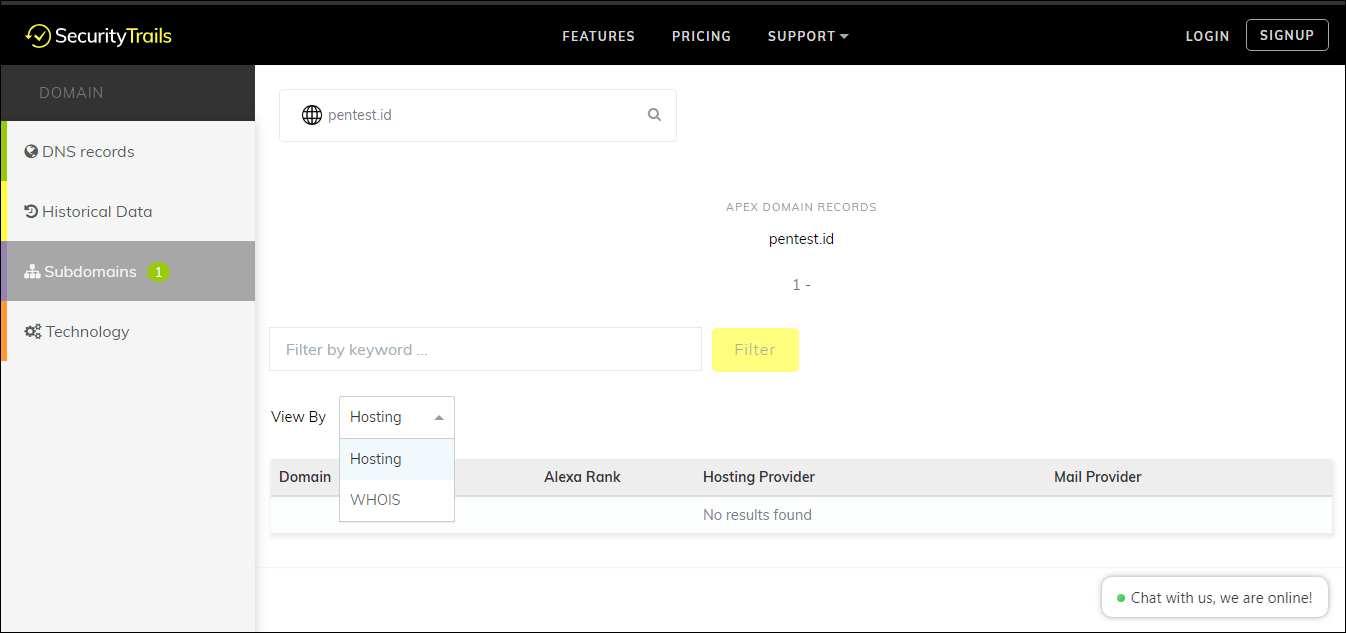This screenshot has width=1346, height=633.
Task: Click the Historical Data history icon
Action: (x=31, y=212)
